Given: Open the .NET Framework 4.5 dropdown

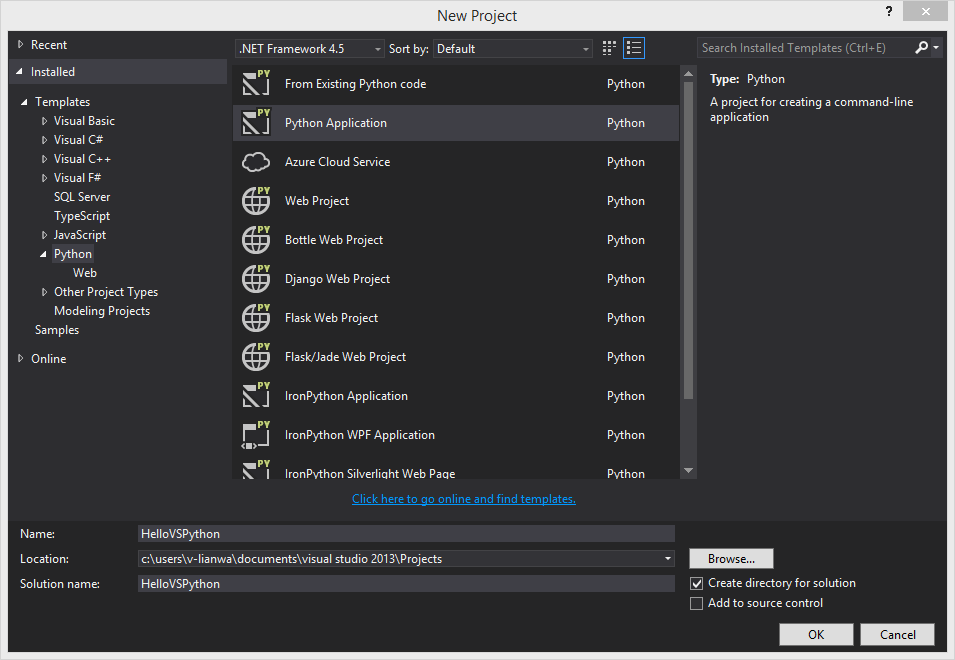Looking at the screenshot, I should (309, 49).
